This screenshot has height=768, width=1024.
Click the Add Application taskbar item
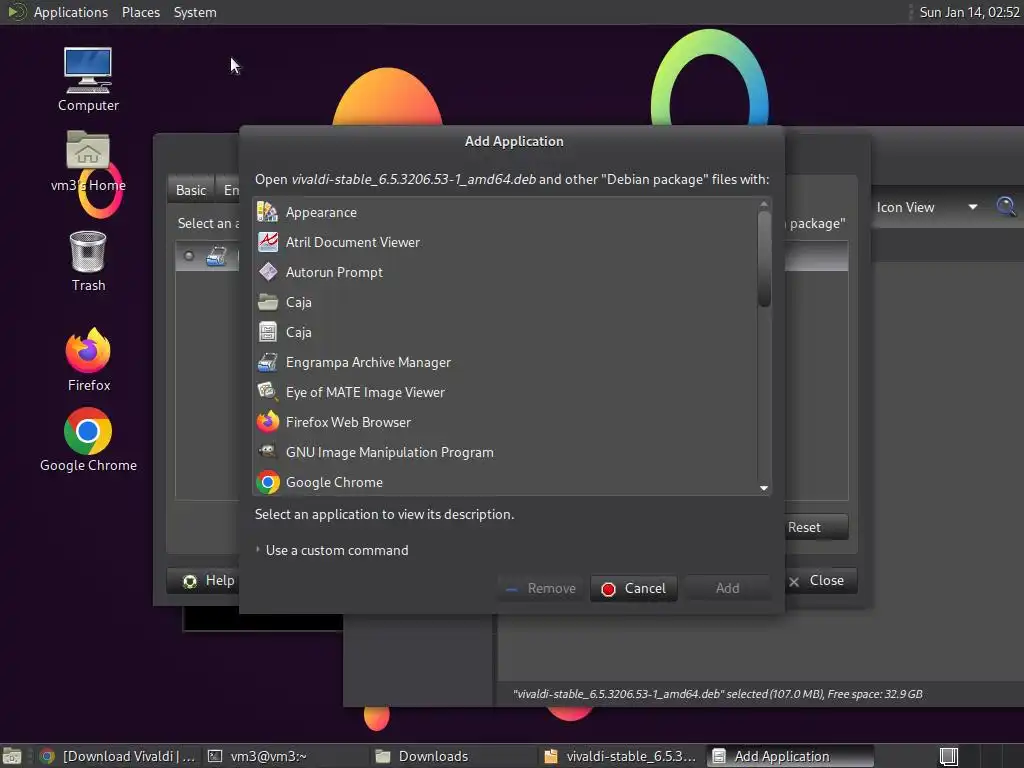point(790,756)
